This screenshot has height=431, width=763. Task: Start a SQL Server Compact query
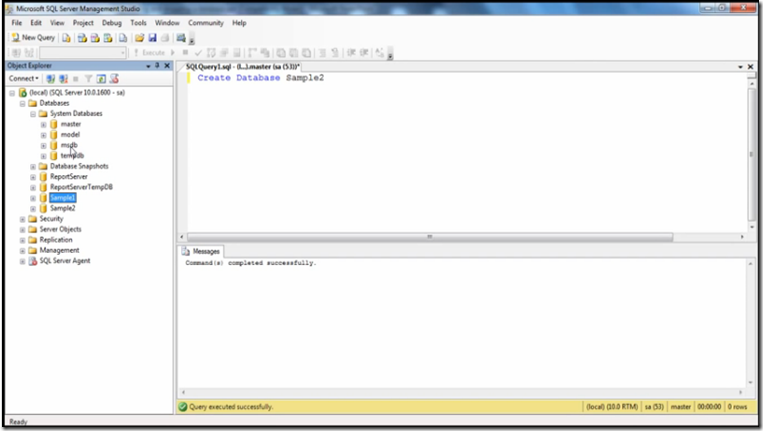tap(123, 38)
